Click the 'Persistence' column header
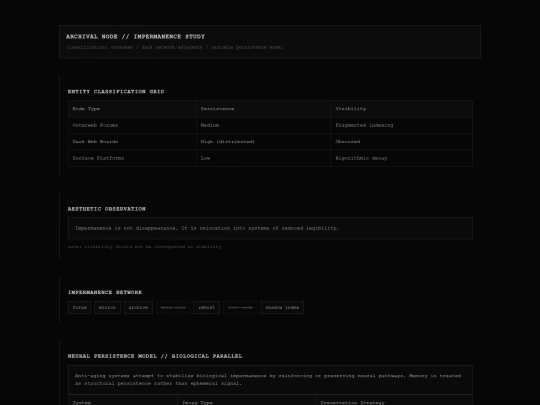 (x=263, y=109)
